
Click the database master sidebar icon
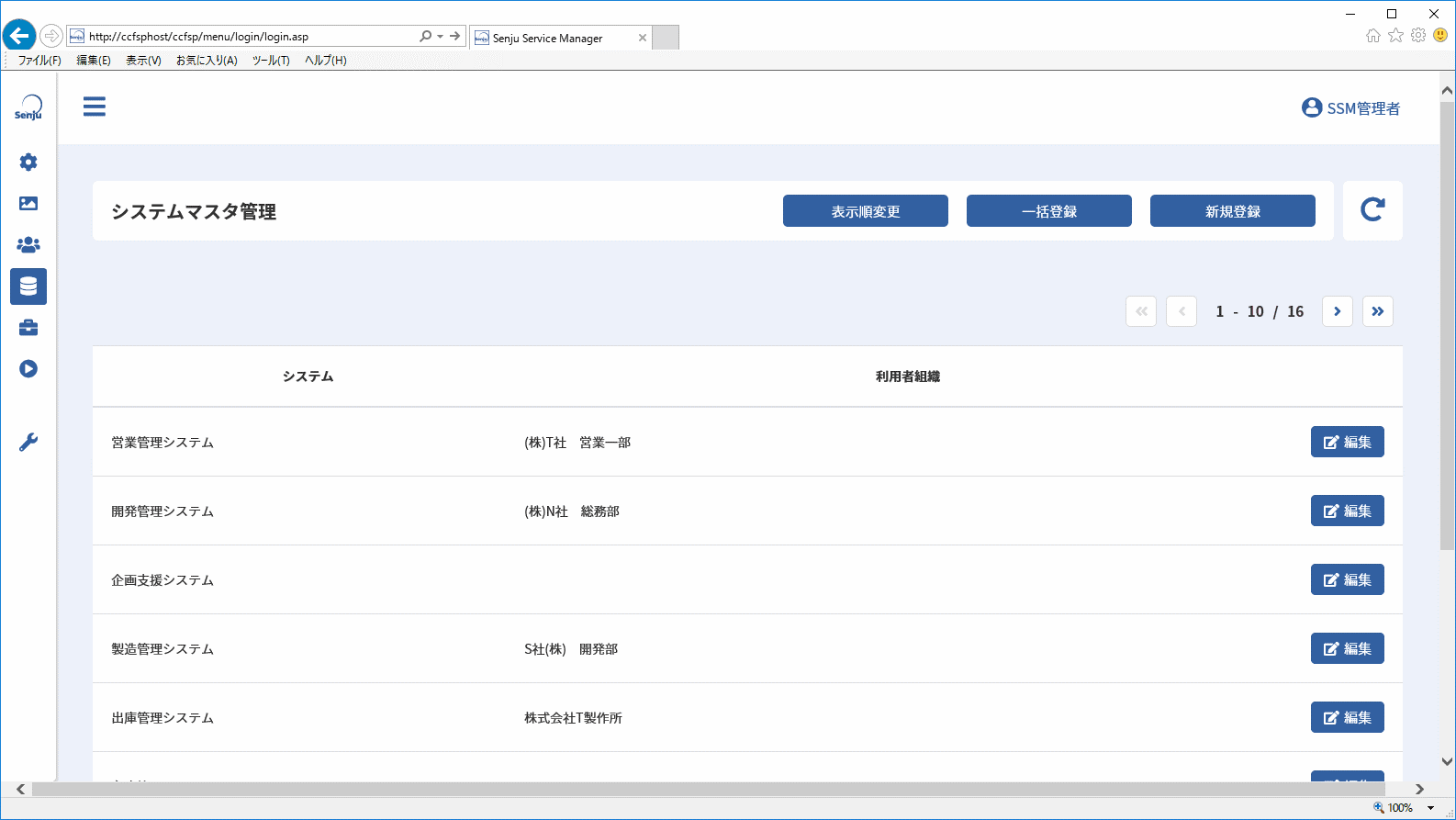[28, 286]
